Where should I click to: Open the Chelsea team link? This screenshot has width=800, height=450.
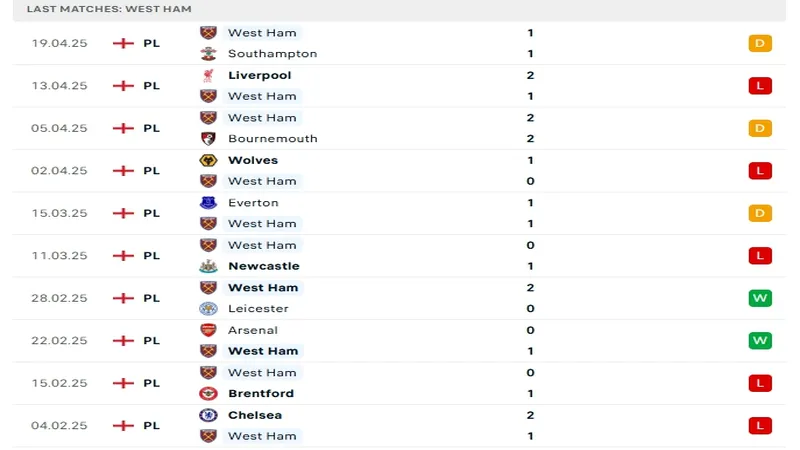click(255, 415)
